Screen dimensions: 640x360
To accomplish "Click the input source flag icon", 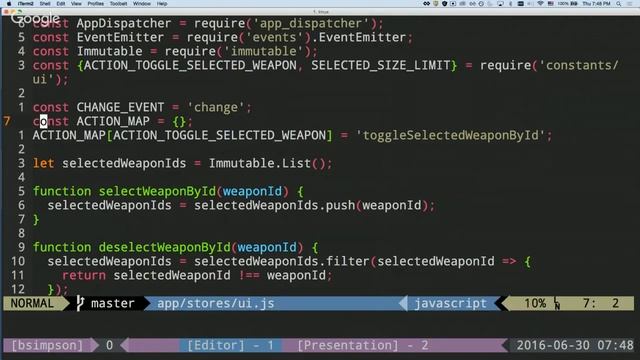I will (551, 4).
